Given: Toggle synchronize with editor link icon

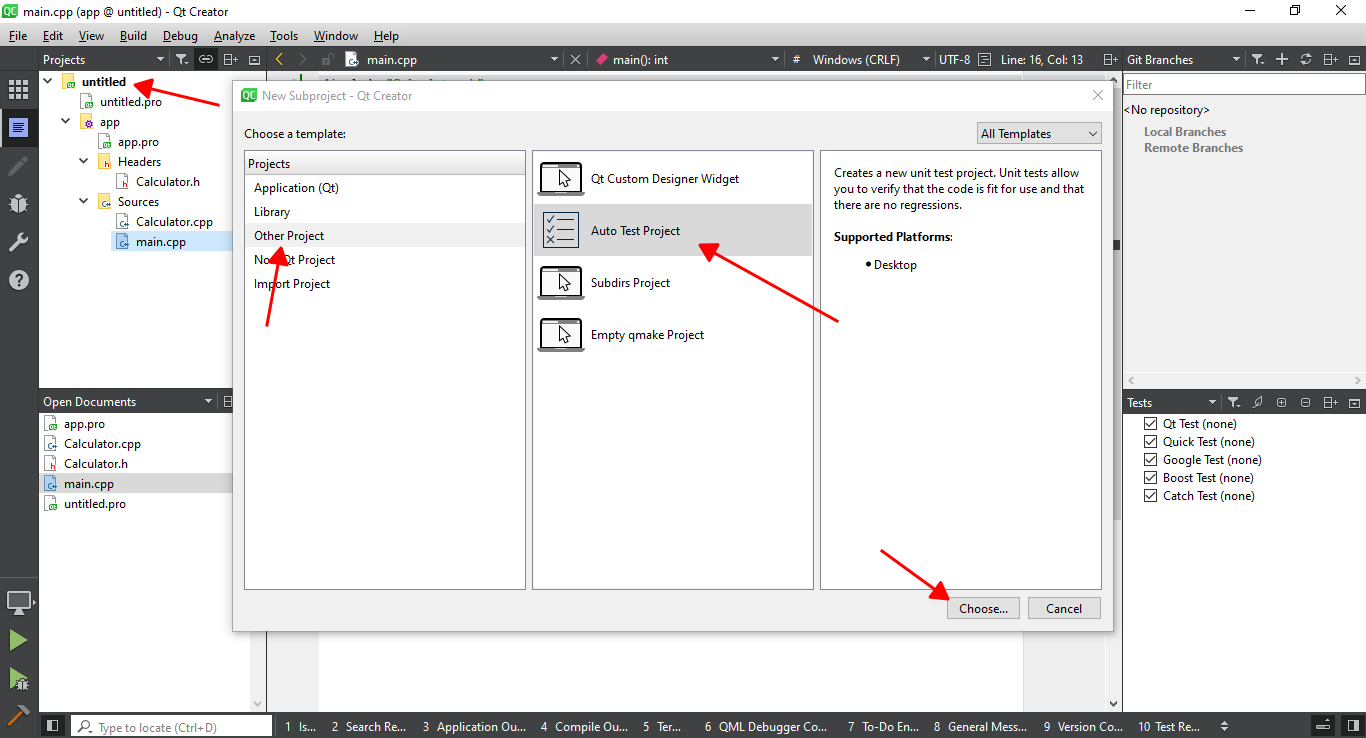Looking at the screenshot, I should (206, 60).
